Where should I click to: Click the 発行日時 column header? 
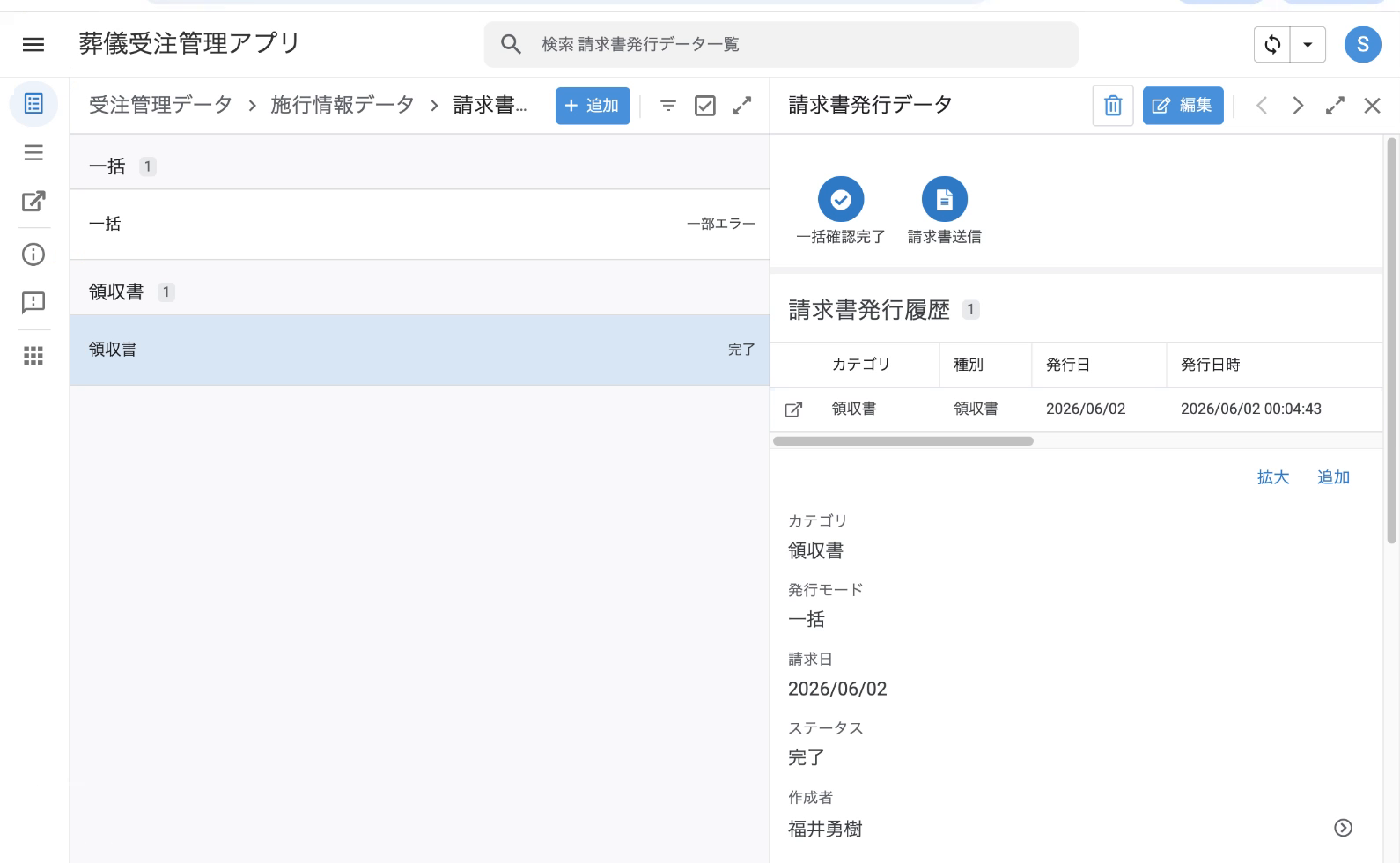tap(1210, 365)
